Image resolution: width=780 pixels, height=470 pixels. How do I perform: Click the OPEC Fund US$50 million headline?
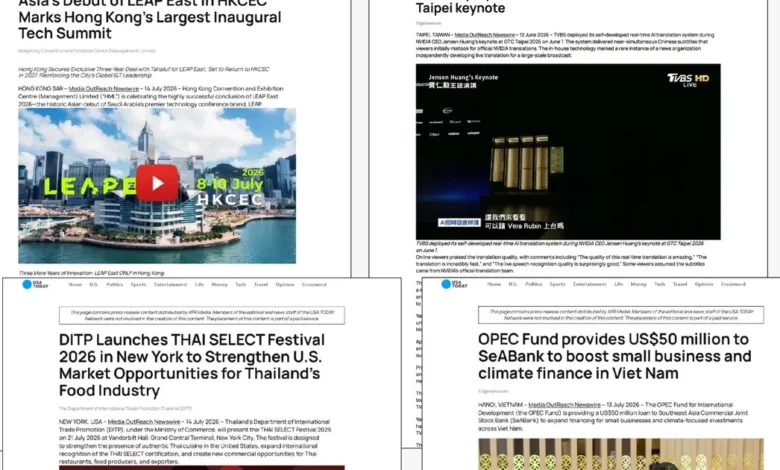(615, 356)
